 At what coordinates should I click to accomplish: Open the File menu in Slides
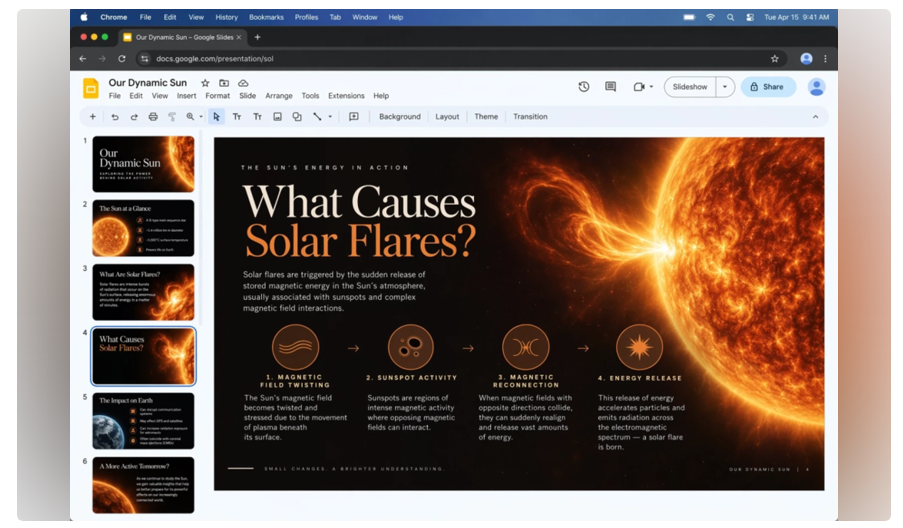[115, 96]
